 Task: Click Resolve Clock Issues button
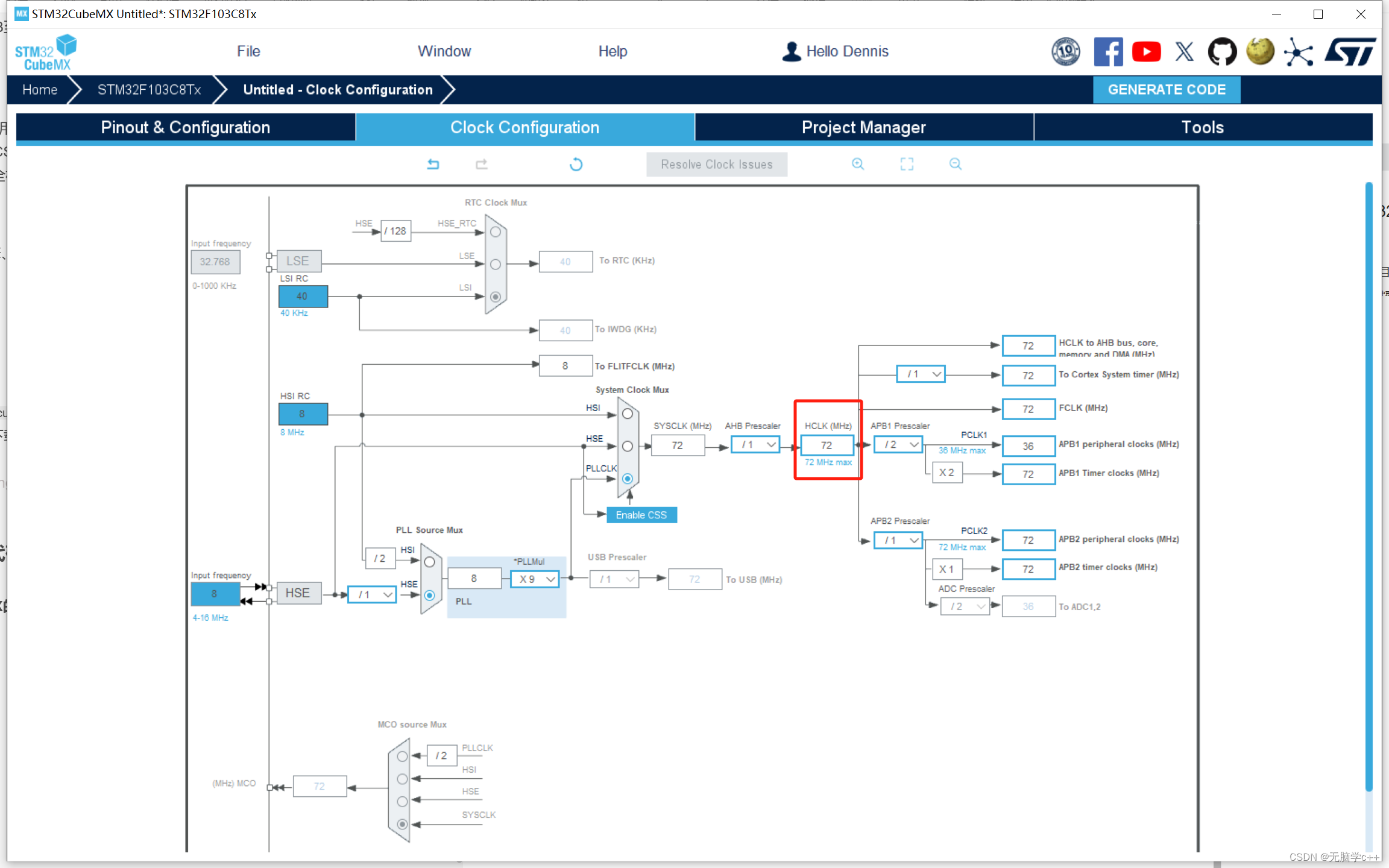click(x=717, y=165)
